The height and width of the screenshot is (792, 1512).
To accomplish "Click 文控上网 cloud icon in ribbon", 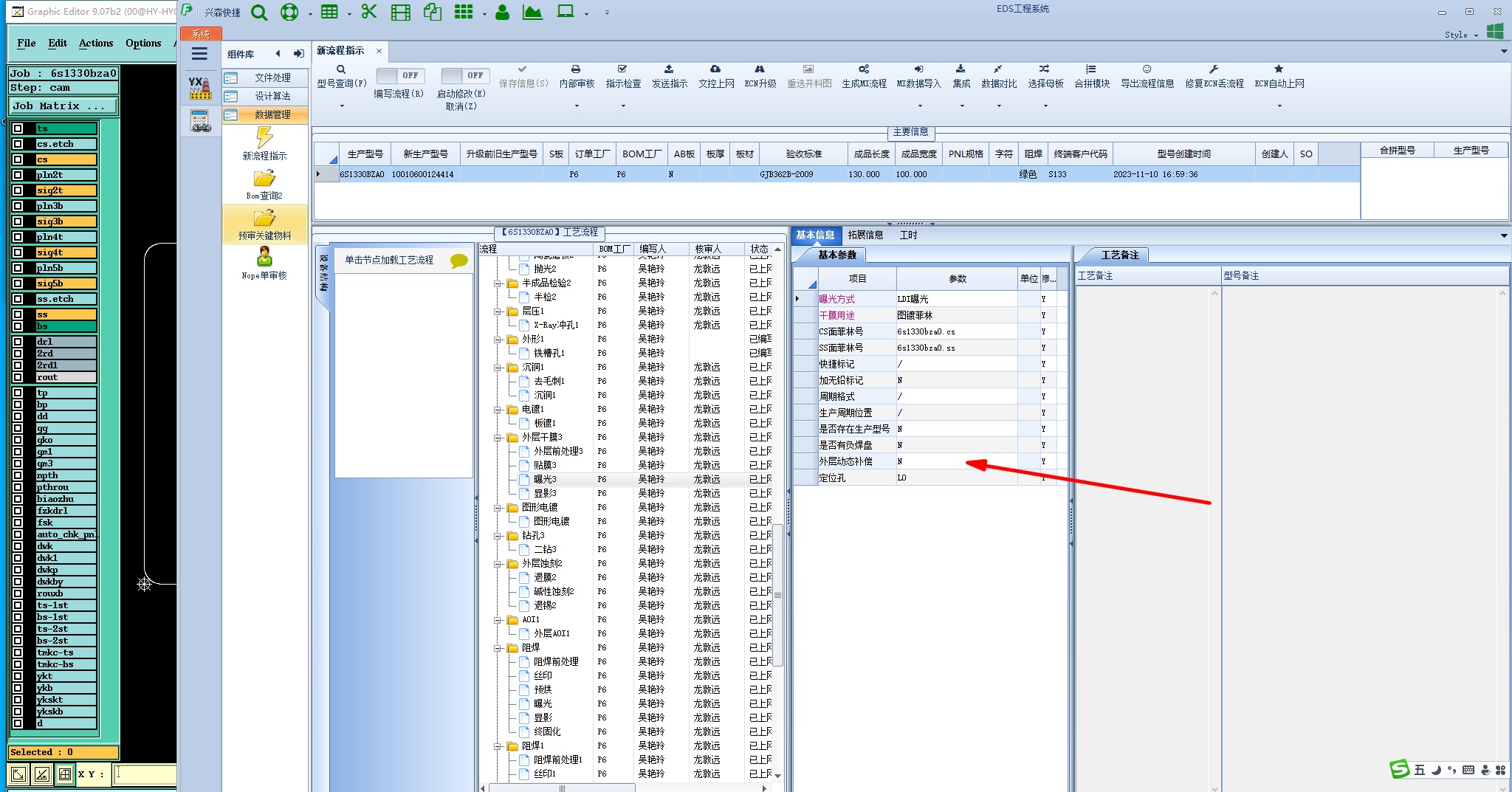I will tap(715, 69).
